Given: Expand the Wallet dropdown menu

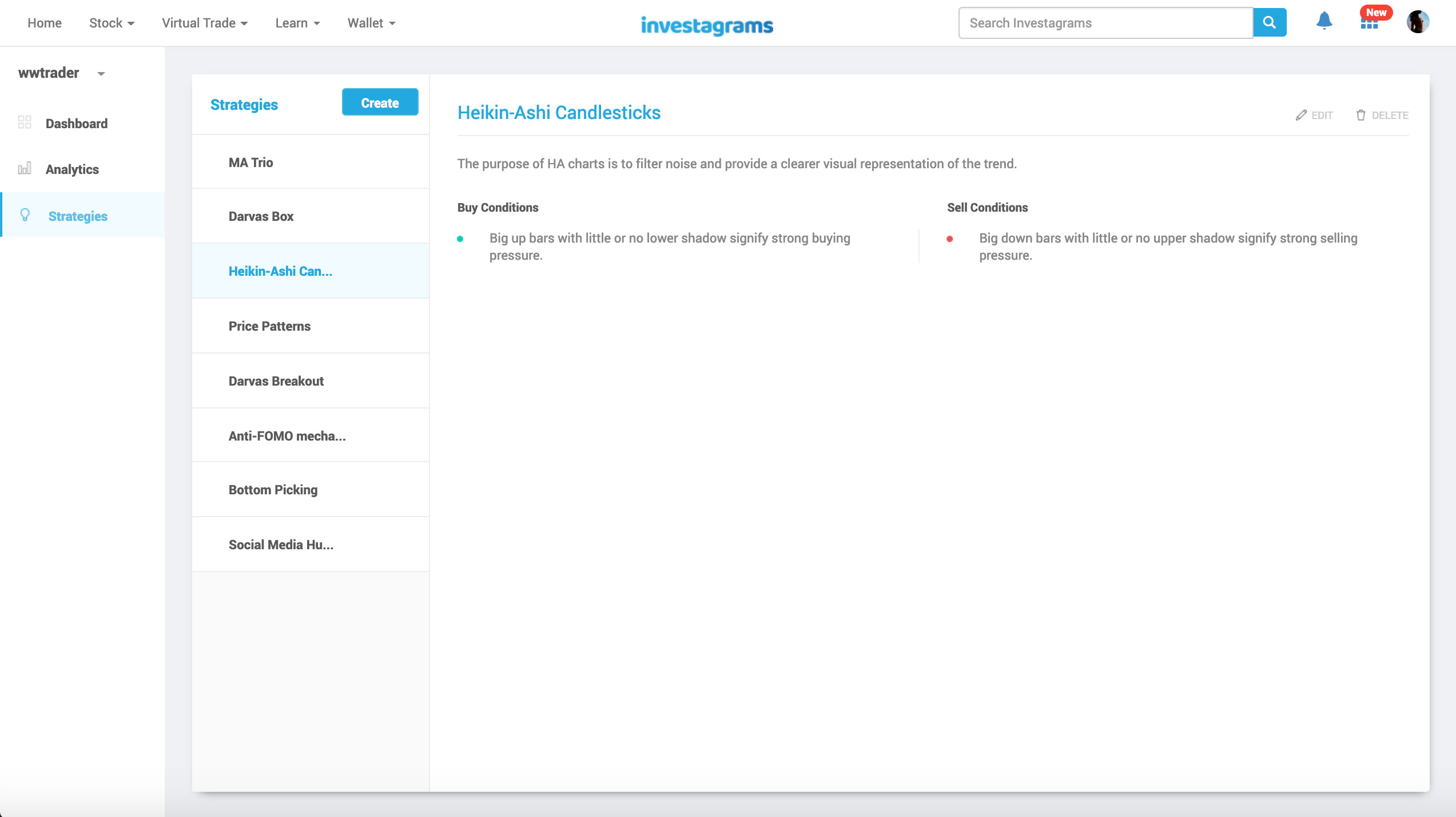Looking at the screenshot, I should coord(372,23).
